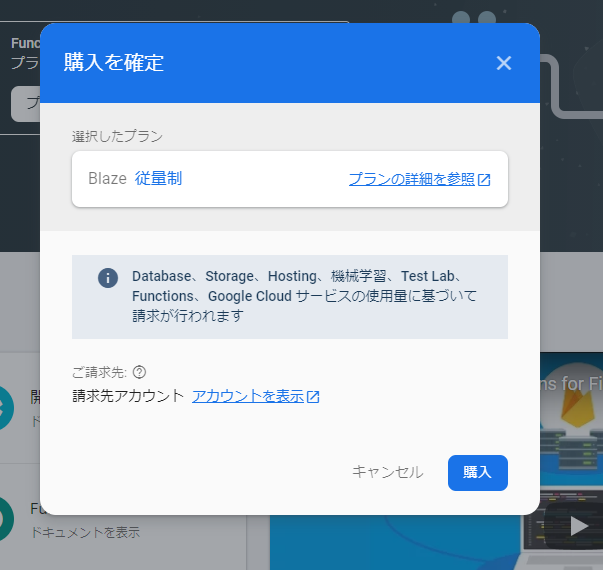Click ドキュメントを表示 in the background card
This screenshot has height=570, width=603.
tap(85, 532)
